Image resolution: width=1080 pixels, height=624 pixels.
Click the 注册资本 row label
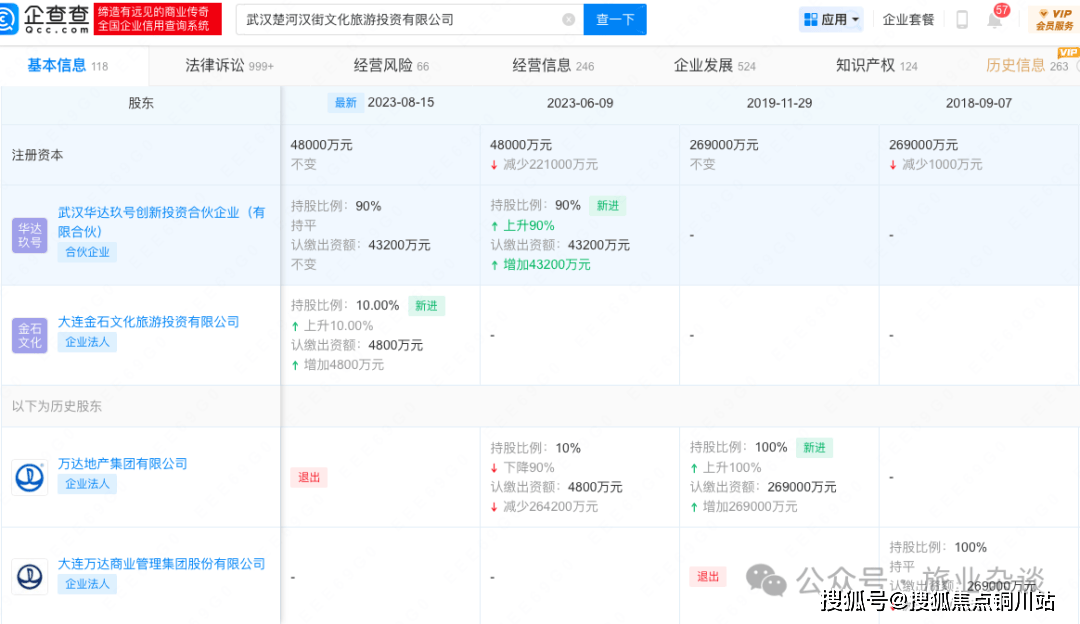tap(37, 156)
